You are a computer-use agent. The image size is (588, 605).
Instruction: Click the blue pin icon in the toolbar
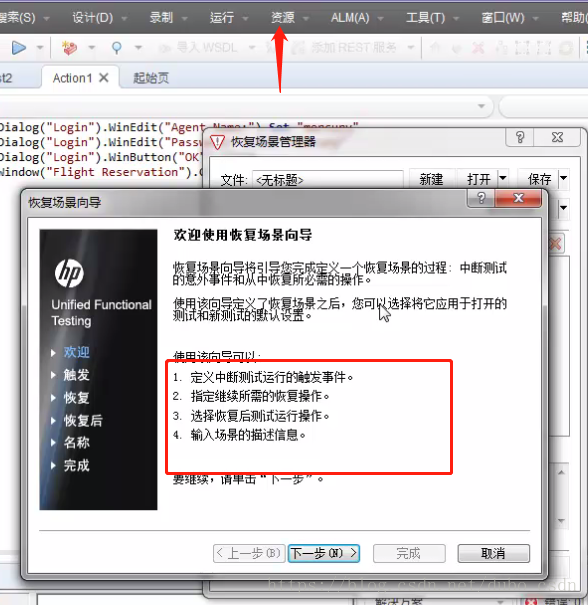(x=117, y=48)
